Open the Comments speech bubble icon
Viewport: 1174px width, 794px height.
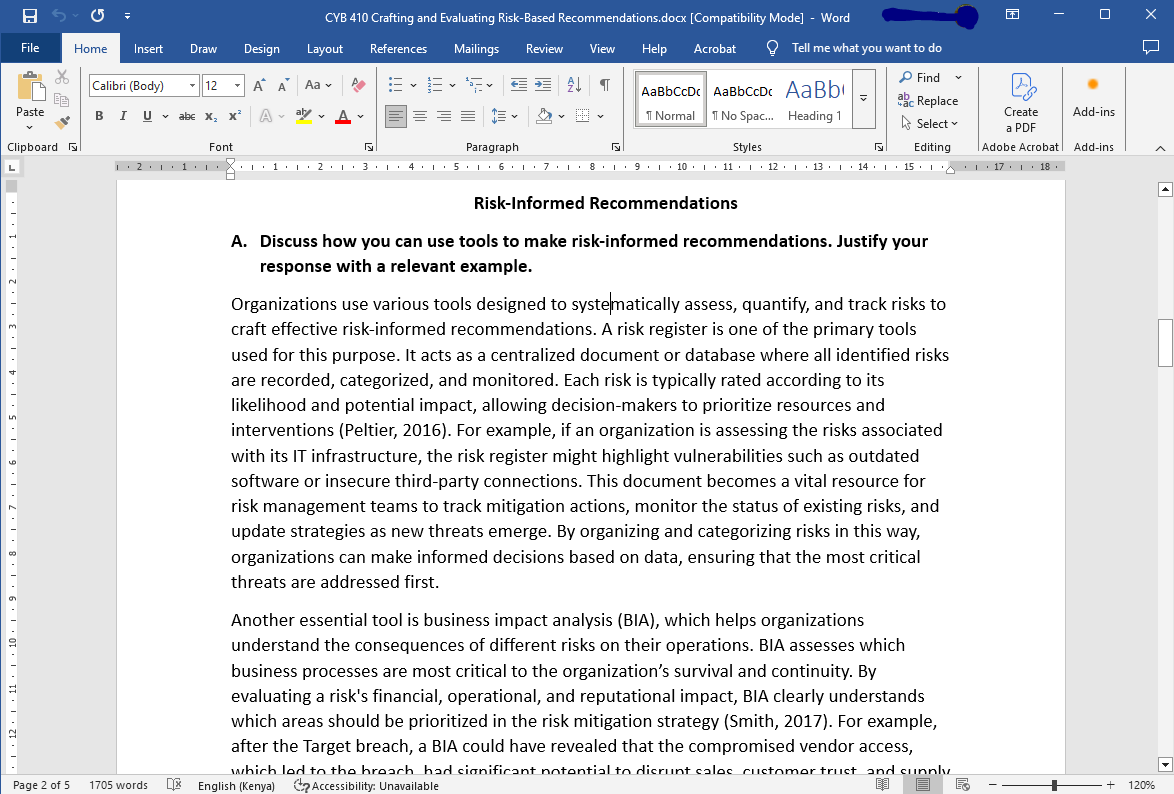click(1151, 48)
